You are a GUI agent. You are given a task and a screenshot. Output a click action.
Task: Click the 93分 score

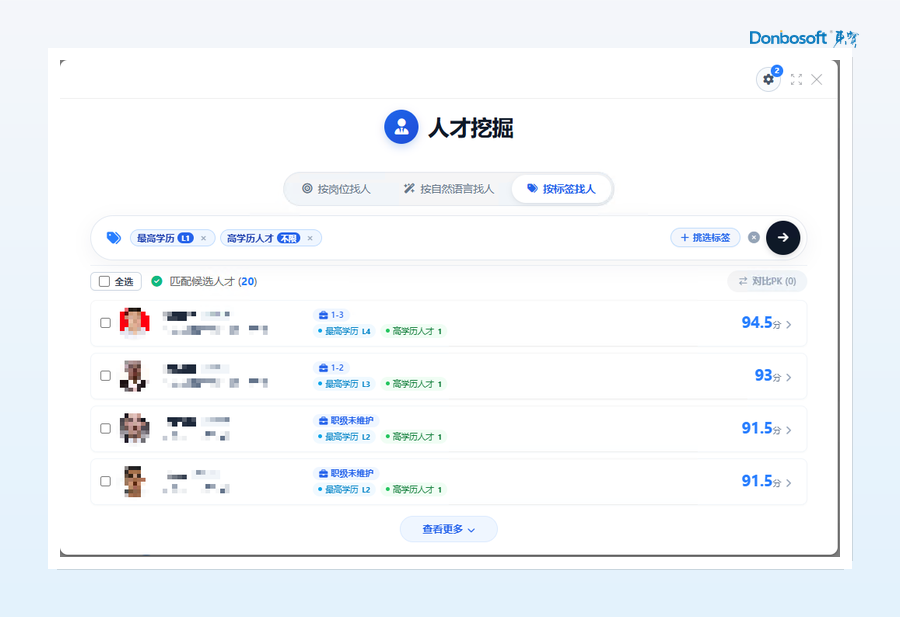pos(768,375)
